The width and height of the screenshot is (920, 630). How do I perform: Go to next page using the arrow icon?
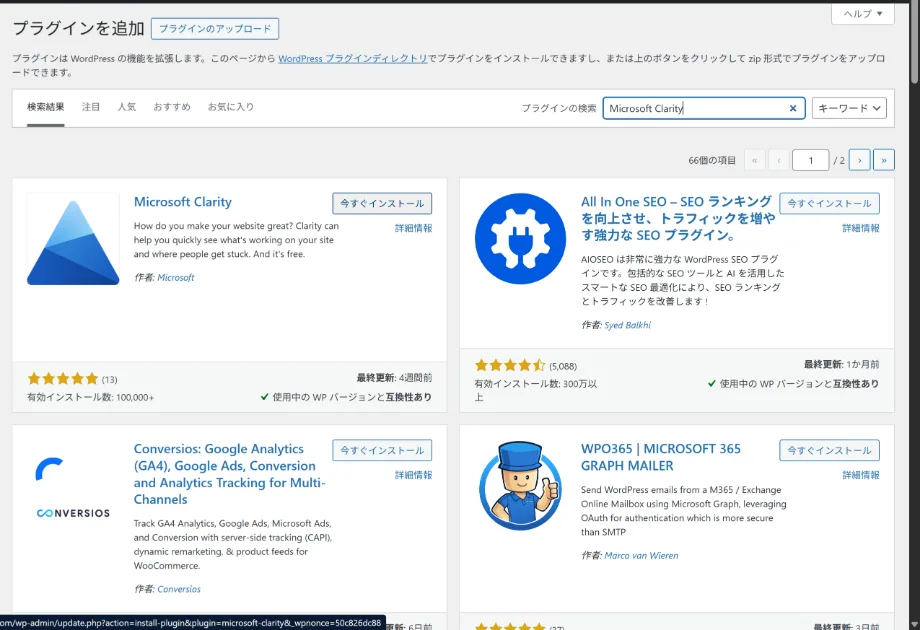pos(859,159)
